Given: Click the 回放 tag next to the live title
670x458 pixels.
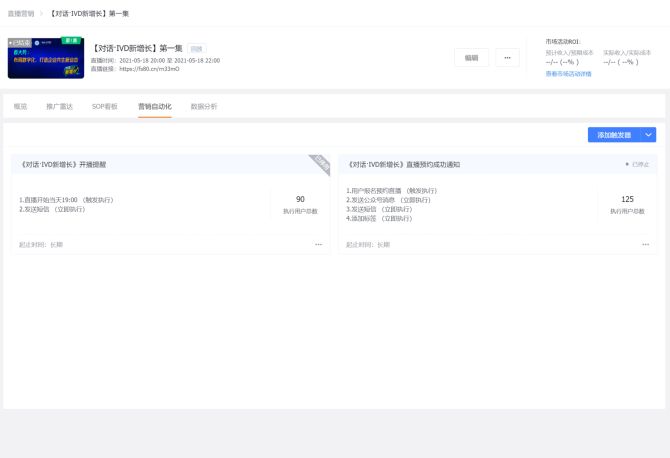Looking at the screenshot, I should (197, 48).
